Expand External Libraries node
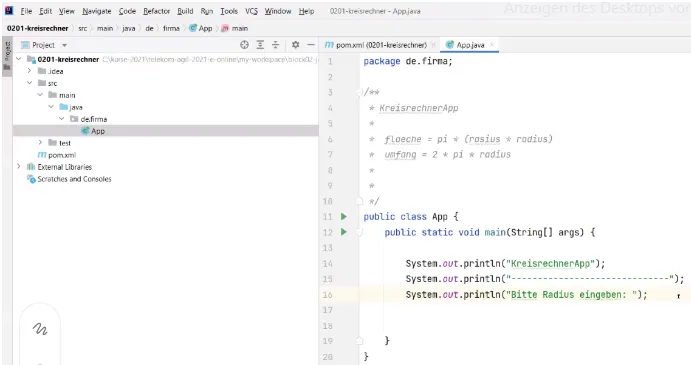Viewport: 691px width, 365px height. [19, 167]
